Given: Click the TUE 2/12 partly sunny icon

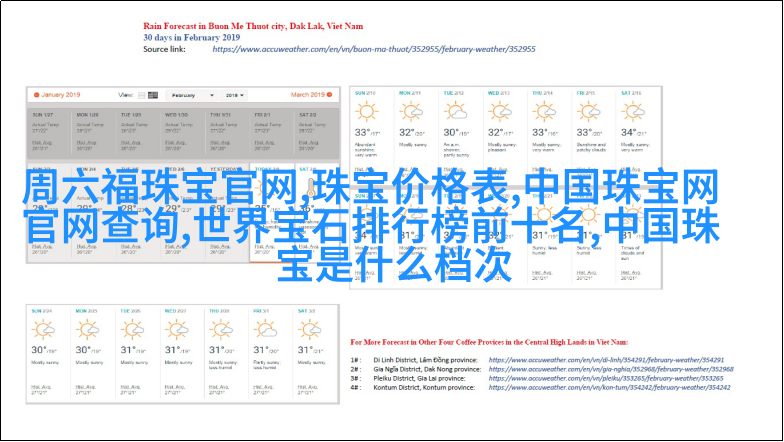Looking at the screenshot, I should (456, 112).
